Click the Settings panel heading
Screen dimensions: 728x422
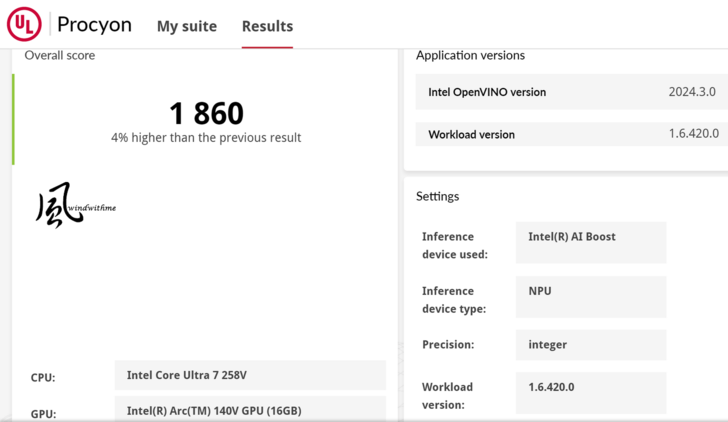click(437, 196)
